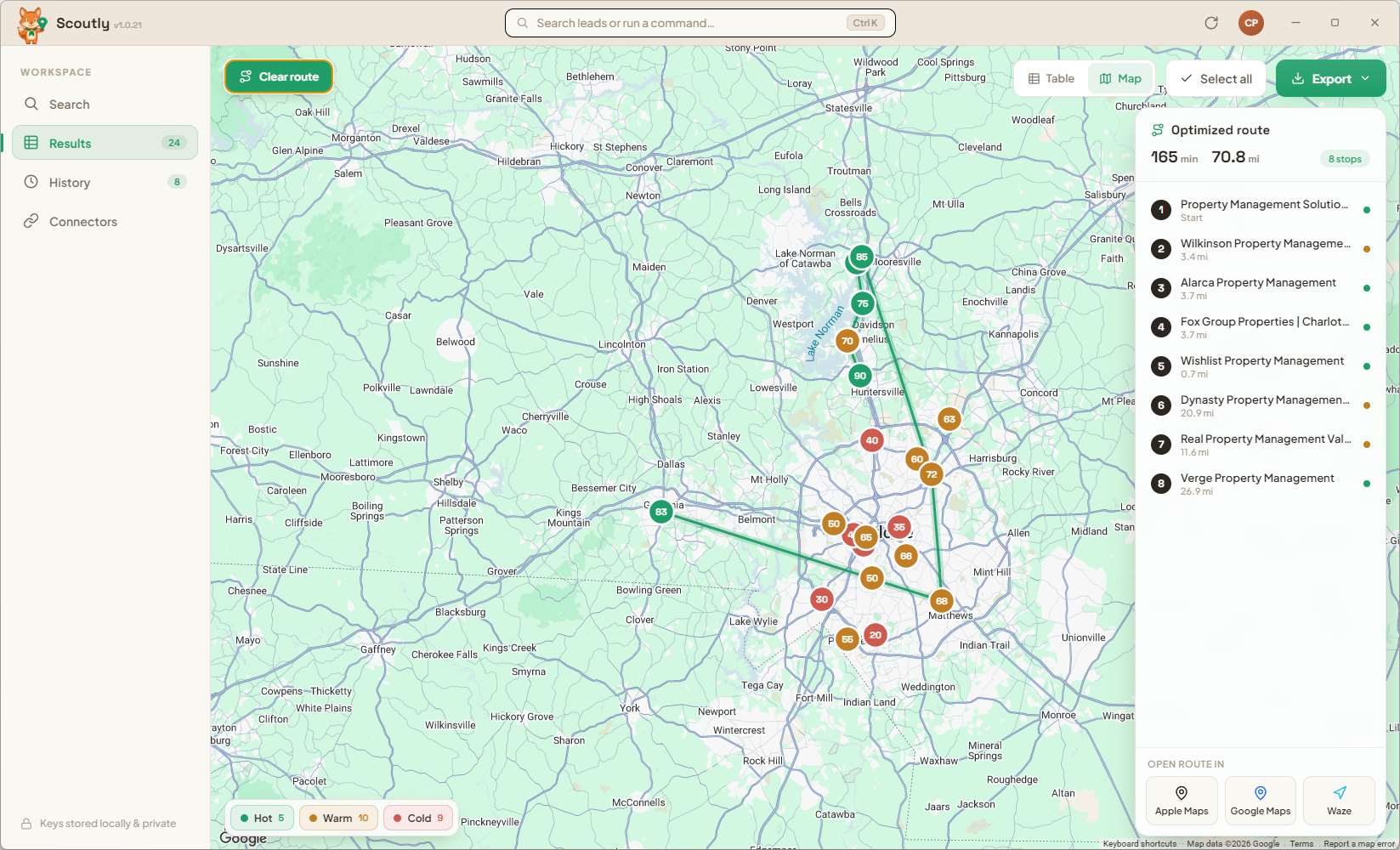This screenshot has height=850, width=1400.
Task: Toggle the Cold leads filter
Action: 418,818
